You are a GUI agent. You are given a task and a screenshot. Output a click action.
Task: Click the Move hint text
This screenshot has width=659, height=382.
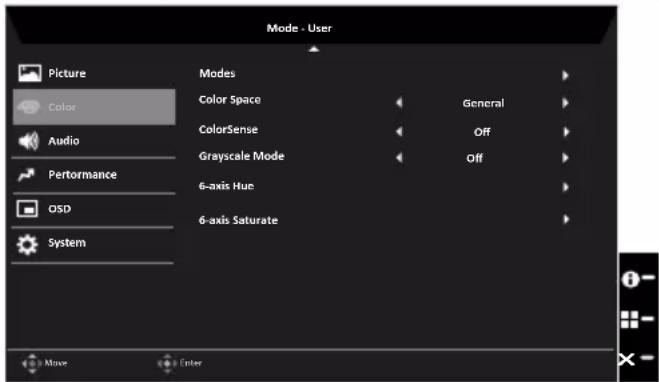coord(56,363)
